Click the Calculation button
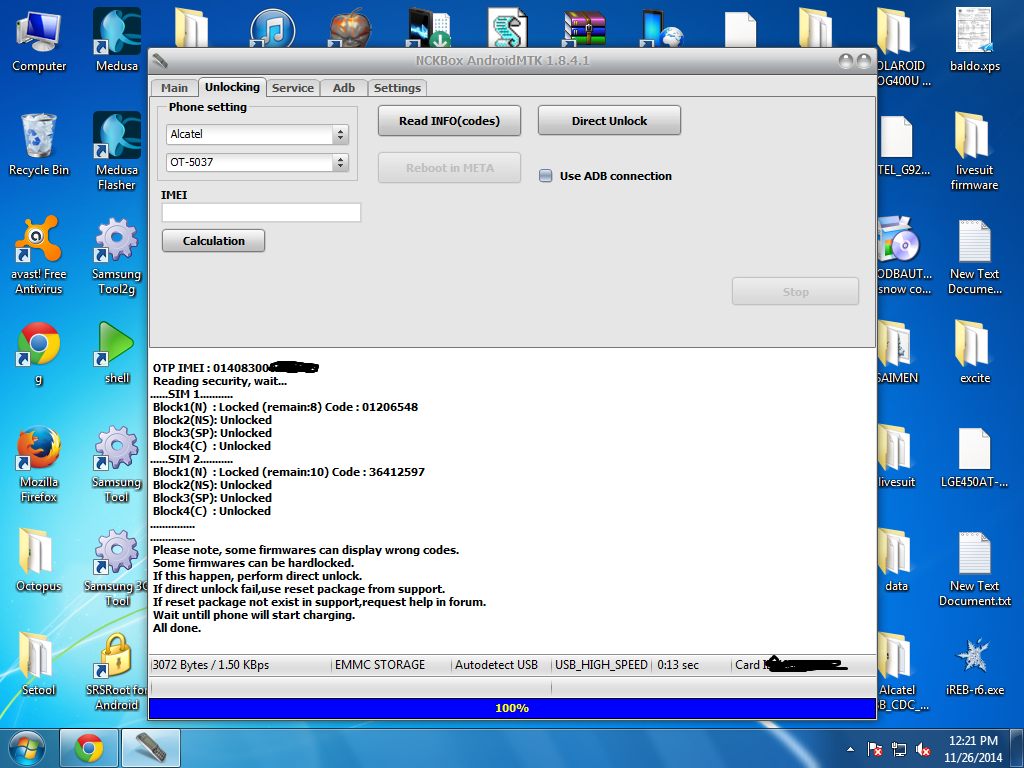The height and width of the screenshot is (768, 1024). 212,240
